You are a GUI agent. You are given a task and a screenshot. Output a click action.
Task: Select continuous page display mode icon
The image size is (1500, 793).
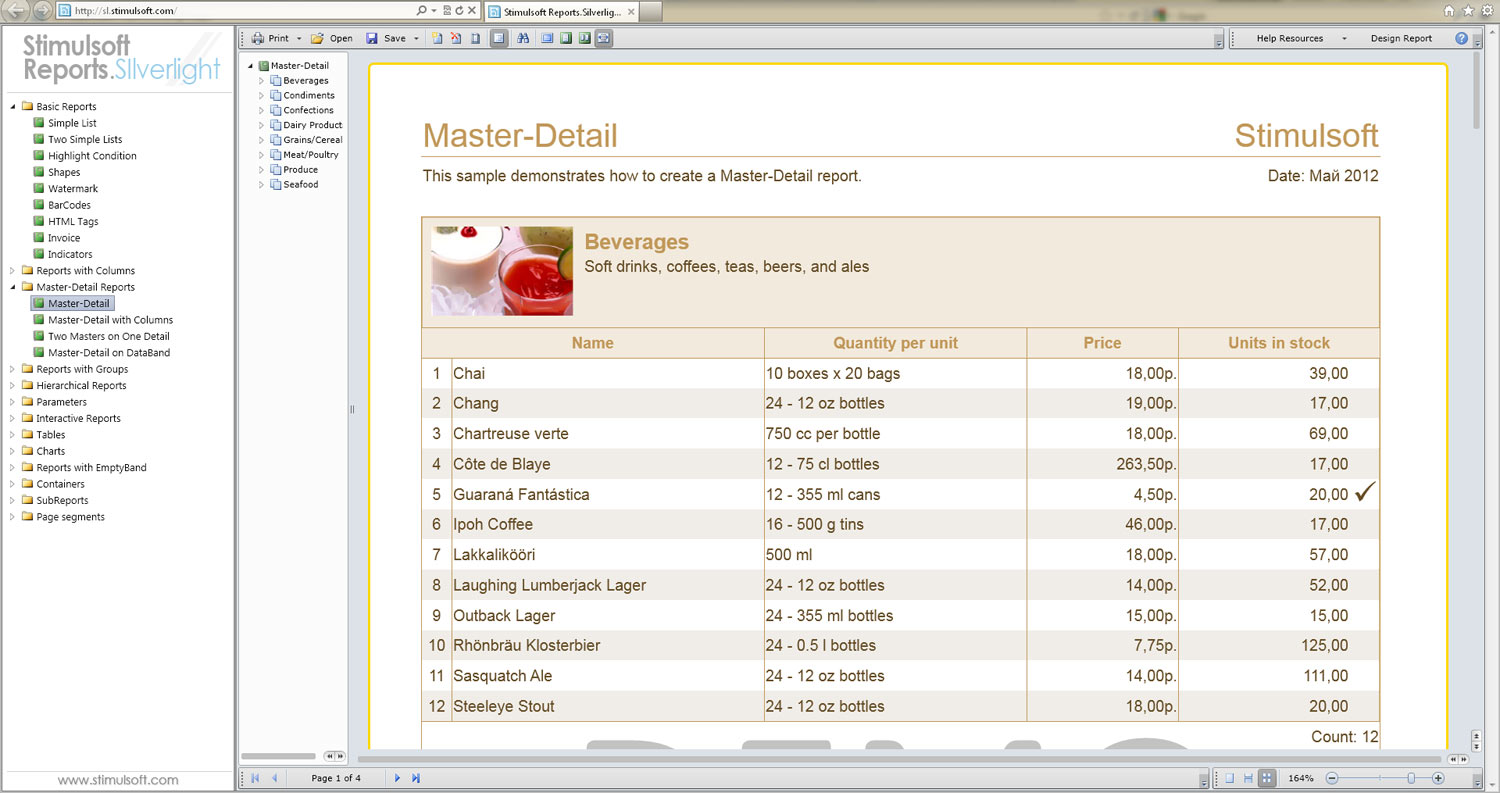1248,777
